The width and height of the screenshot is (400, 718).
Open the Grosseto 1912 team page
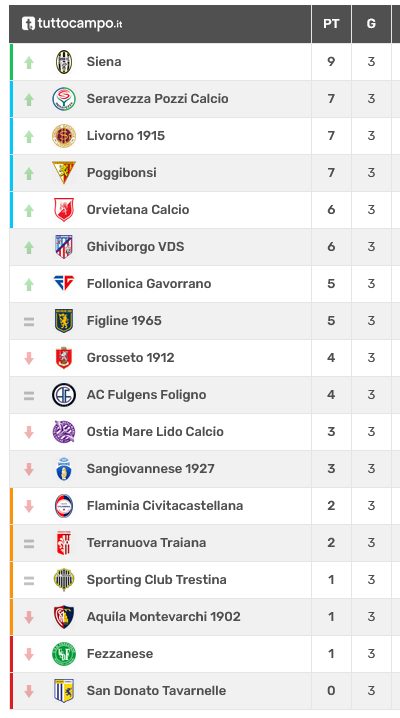(x=130, y=358)
